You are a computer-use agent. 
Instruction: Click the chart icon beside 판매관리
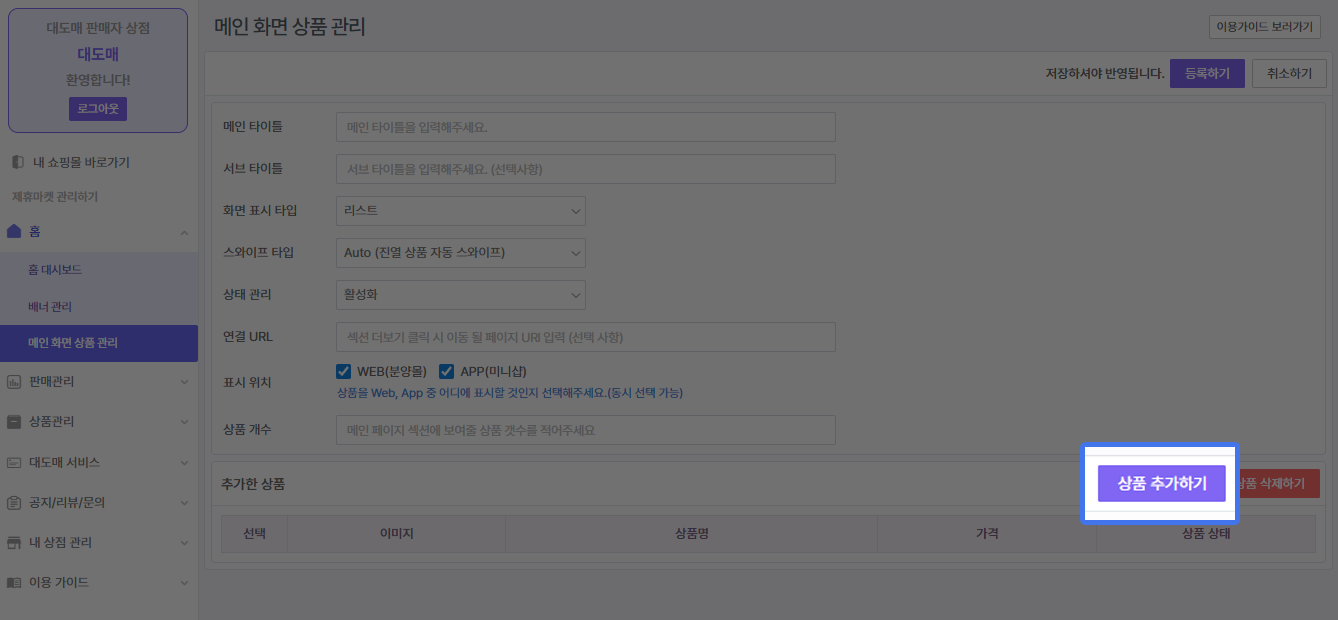tap(14, 382)
